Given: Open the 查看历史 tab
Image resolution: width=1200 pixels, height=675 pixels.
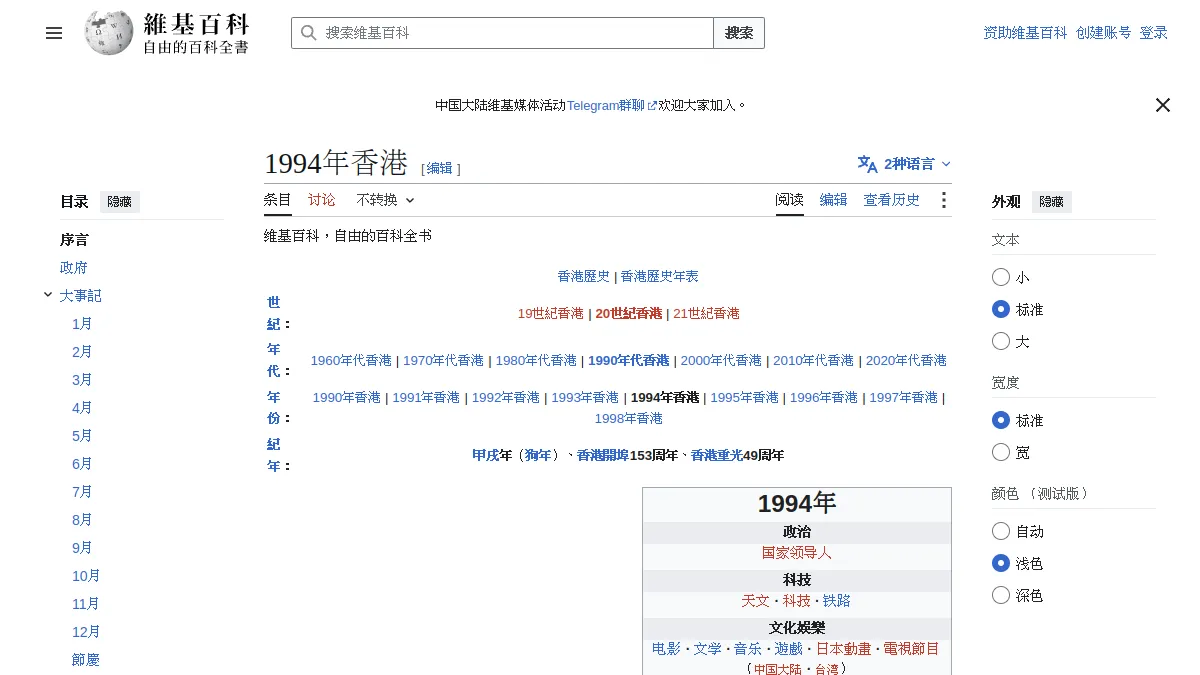Looking at the screenshot, I should [x=892, y=200].
